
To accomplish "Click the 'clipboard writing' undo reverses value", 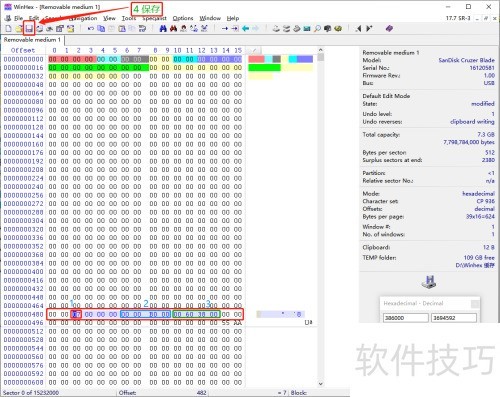I will (x=472, y=122).
